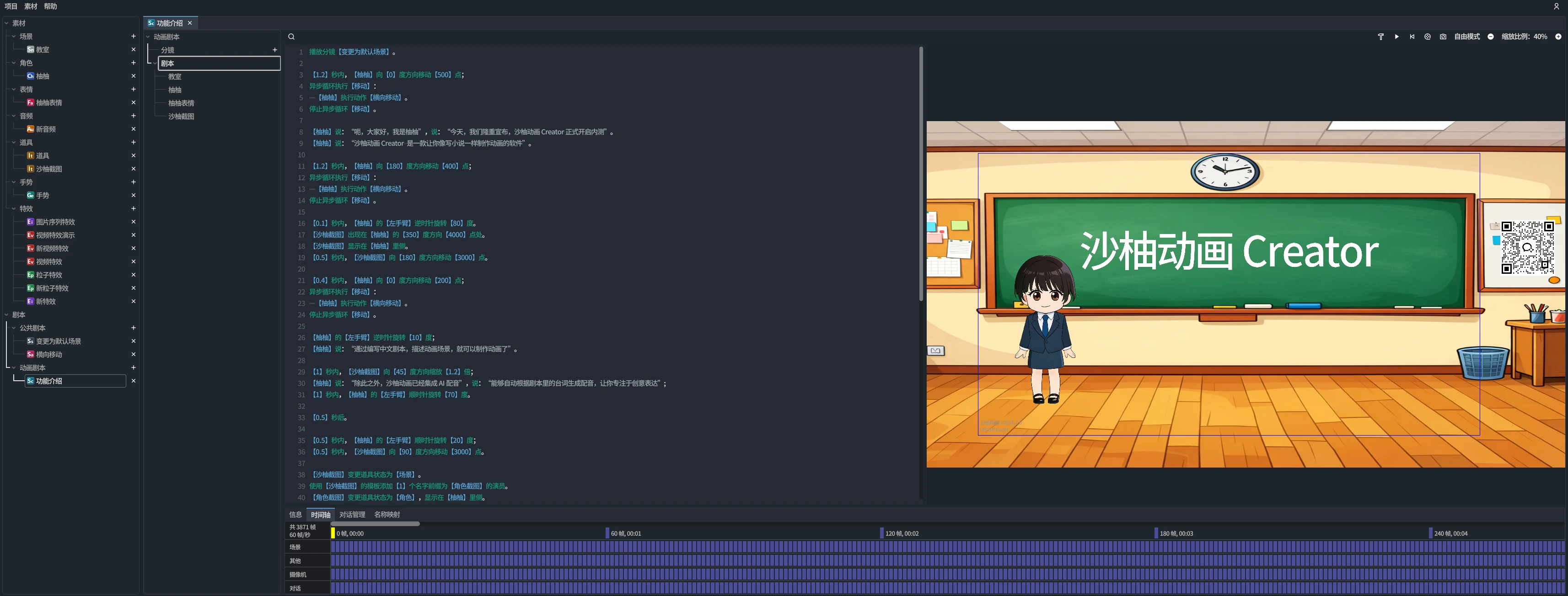Click the hammer build icon in preview toolbar
This screenshot has height=596, width=1568.
tap(1380, 37)
